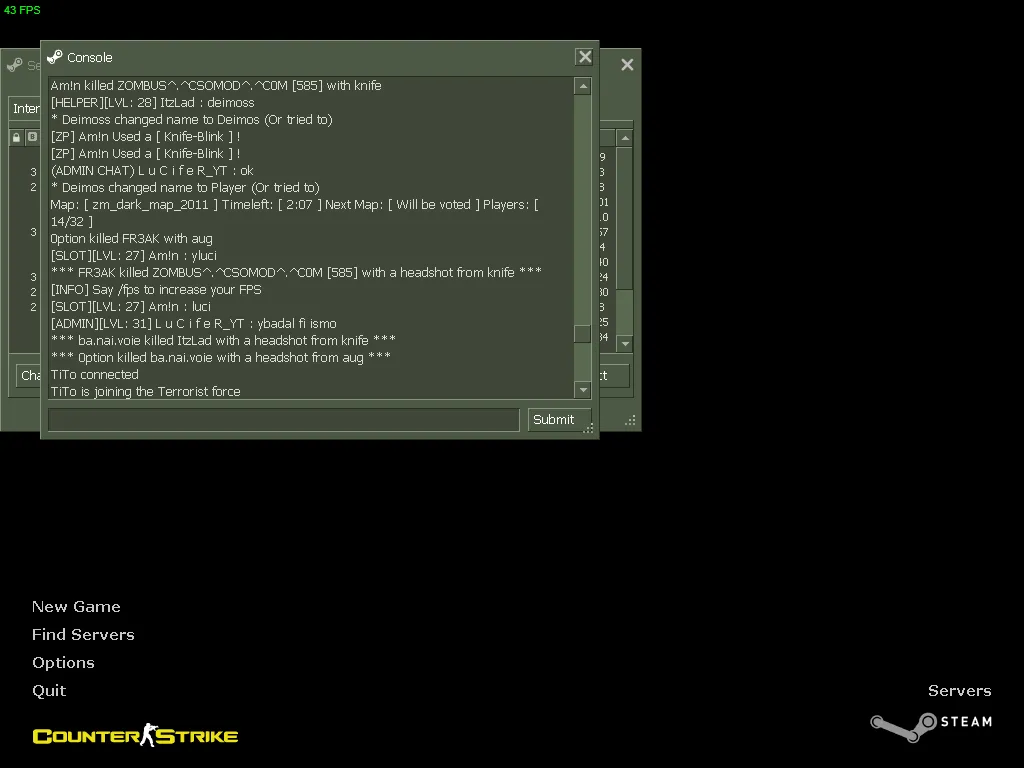Click the Console command input field
The image size is (1024, 768).
[284, 419]
